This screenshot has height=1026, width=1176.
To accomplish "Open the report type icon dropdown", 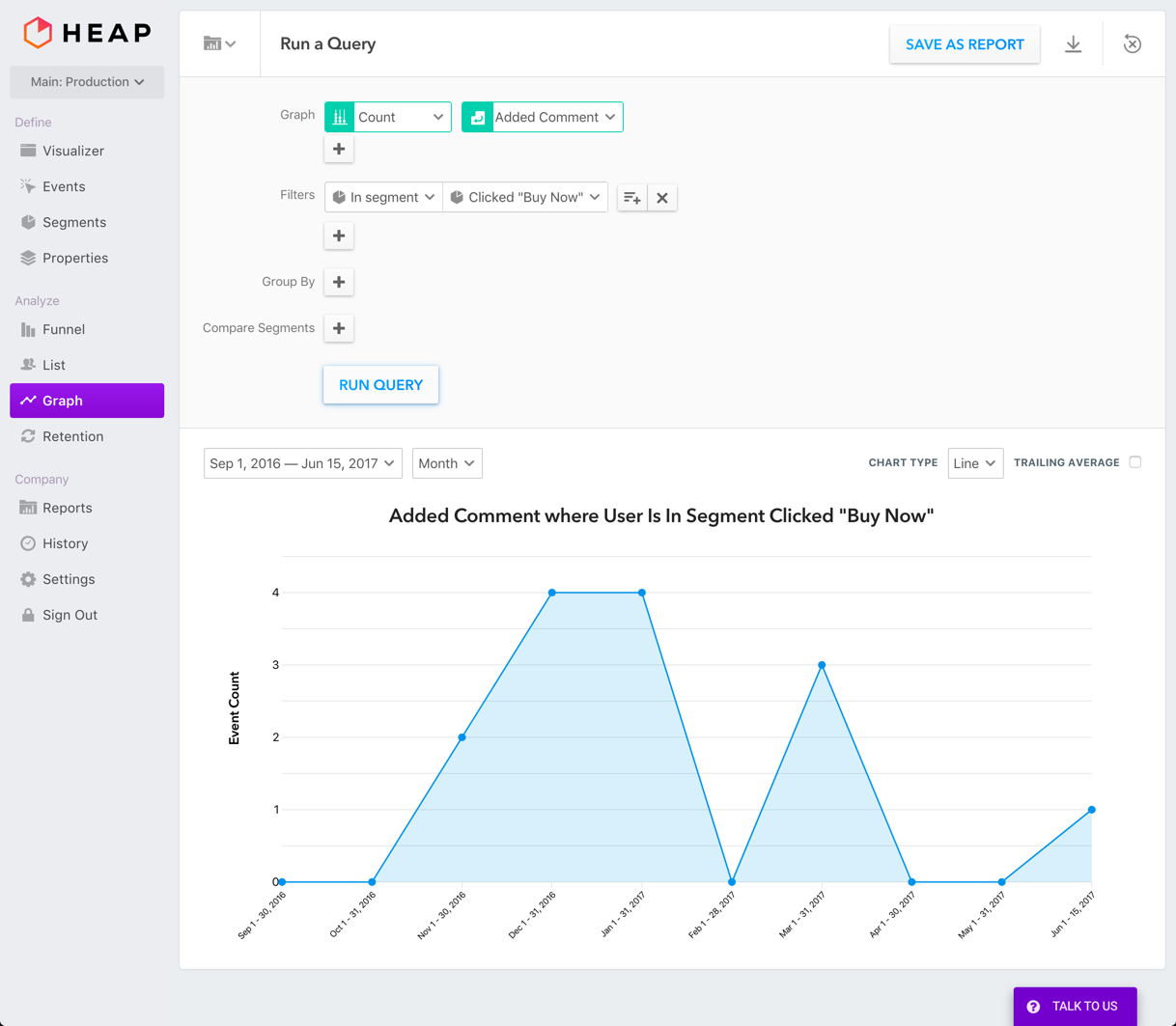I will tap(219, 43).
